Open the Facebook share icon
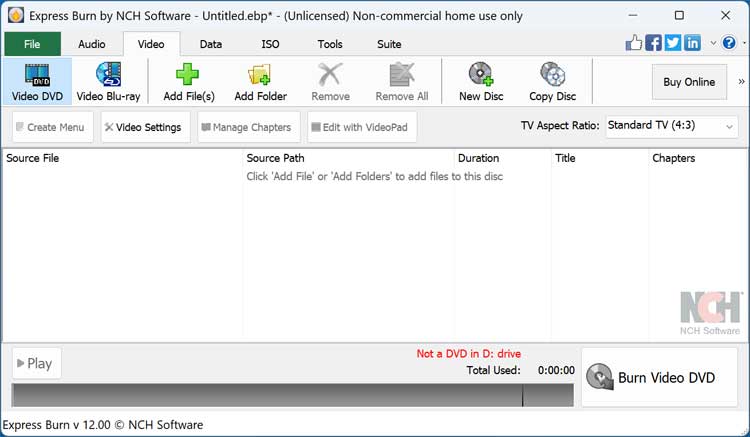Screen dimensions: 750x437 pos(653,43)
